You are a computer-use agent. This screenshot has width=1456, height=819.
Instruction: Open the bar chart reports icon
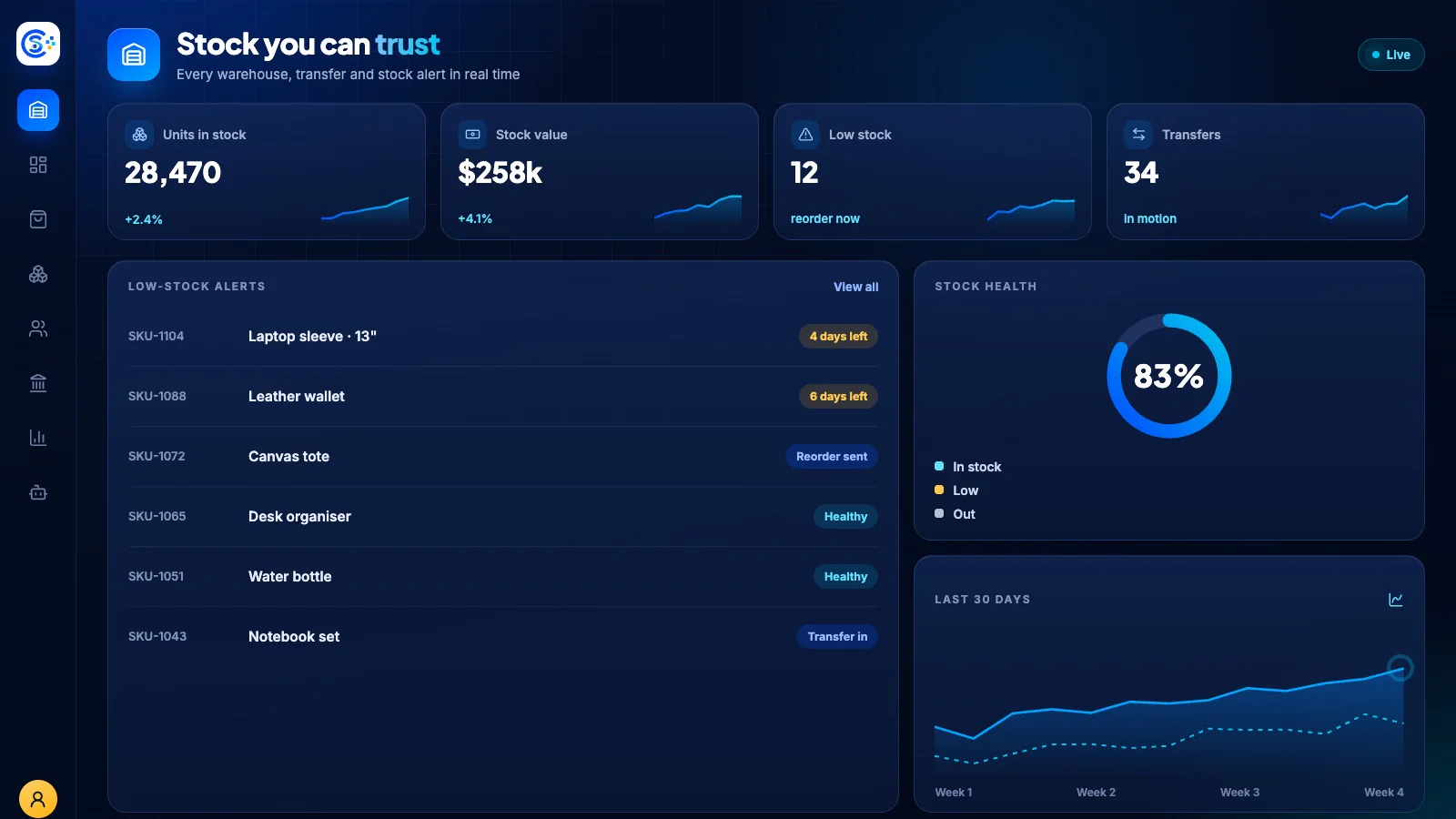[38, 438]
